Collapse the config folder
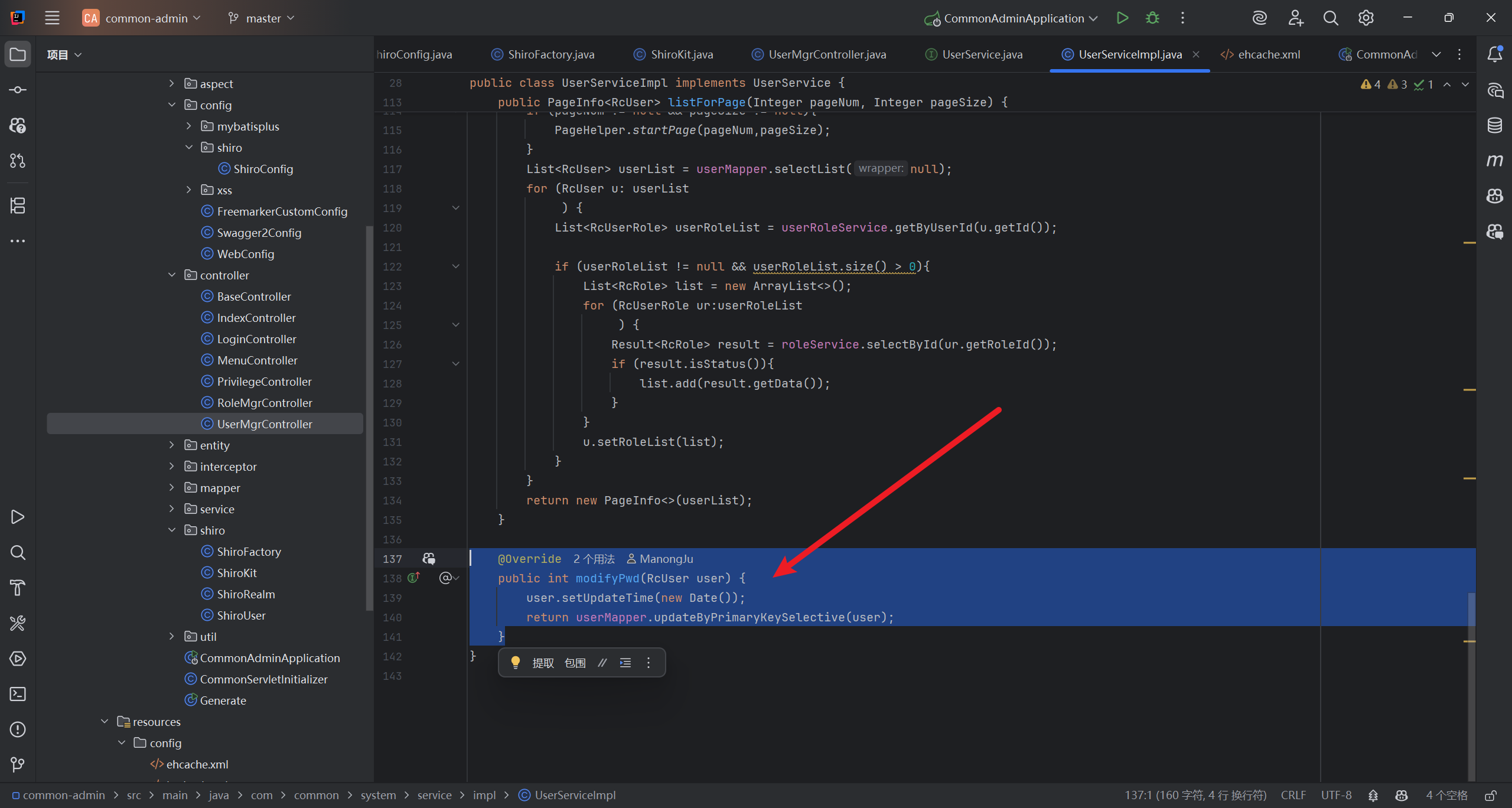 coord(172,105)
